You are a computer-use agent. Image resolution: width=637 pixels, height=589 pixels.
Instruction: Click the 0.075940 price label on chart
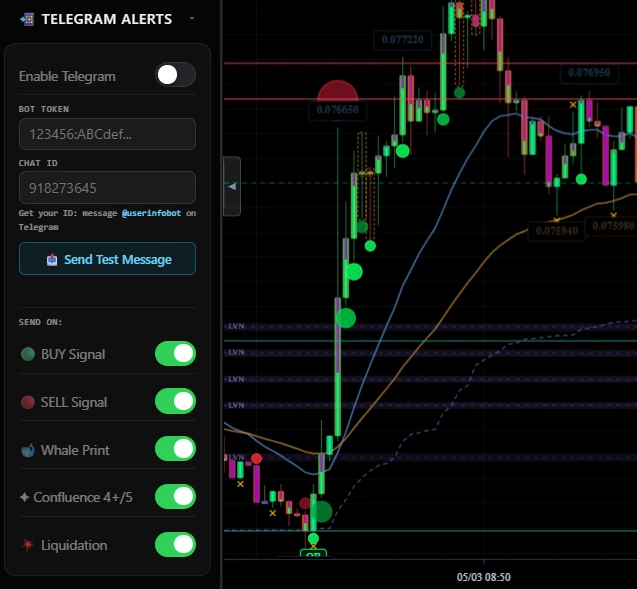(x=557, y=231)
